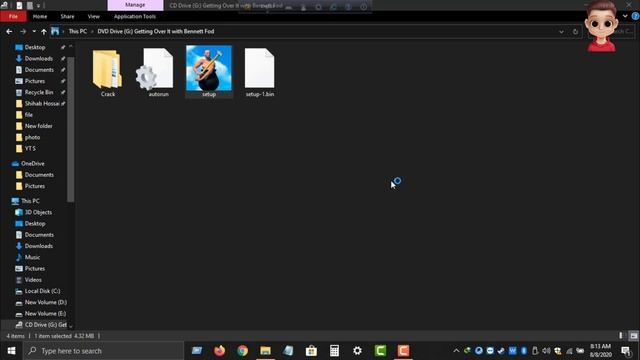
Task: Open Calculator from the taskbar
Action: pos(334,351)
